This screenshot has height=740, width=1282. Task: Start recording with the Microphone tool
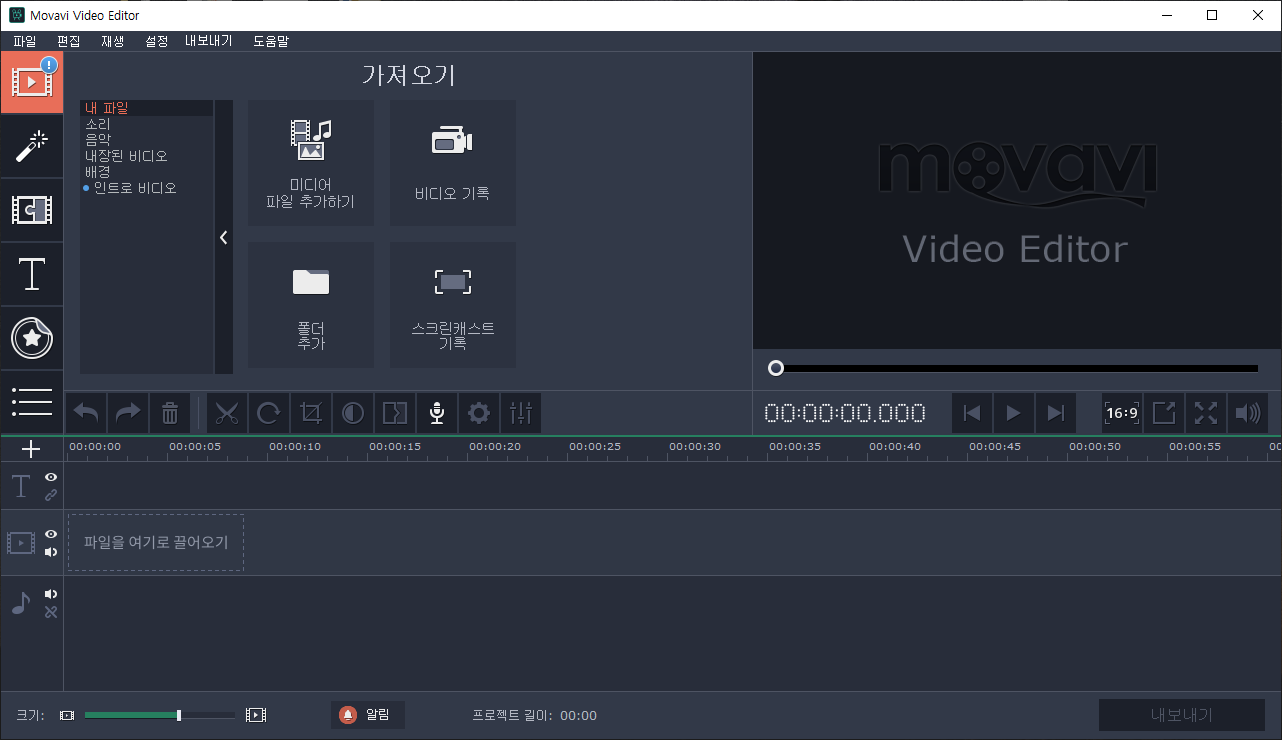click(436, 413)
